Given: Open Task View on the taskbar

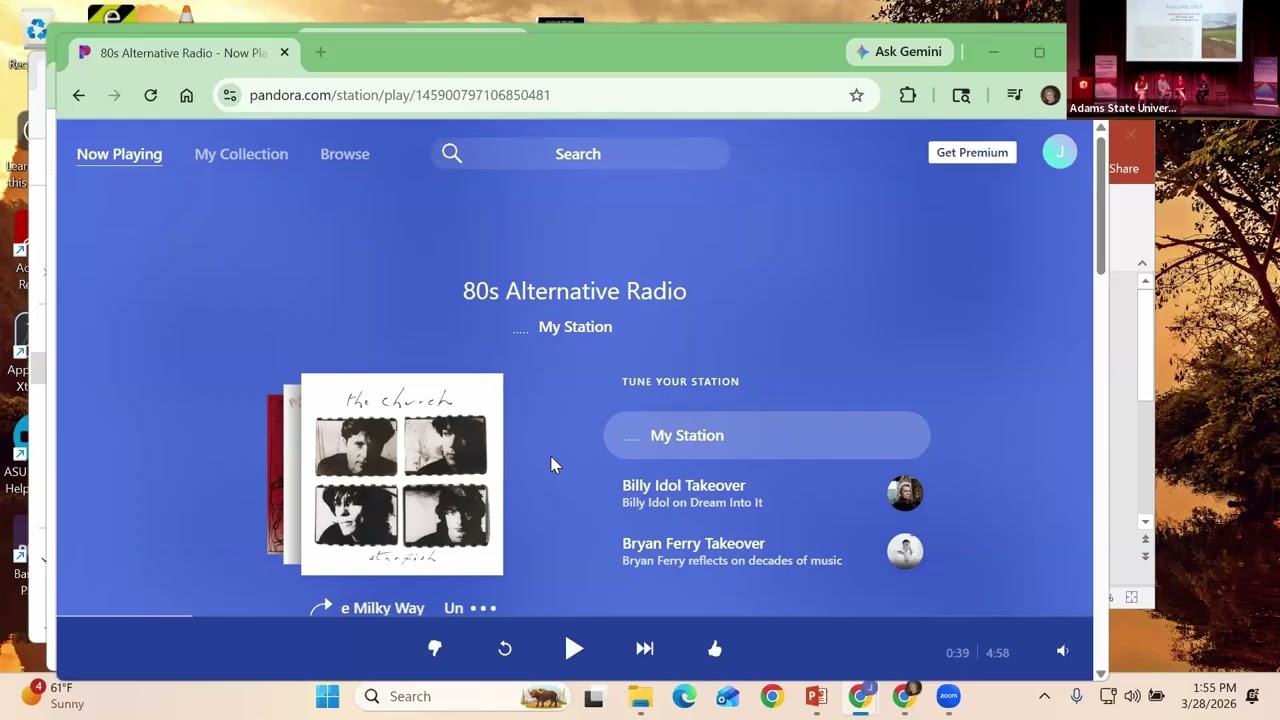Looking at the screenshot, I should [x=594, y=697].
